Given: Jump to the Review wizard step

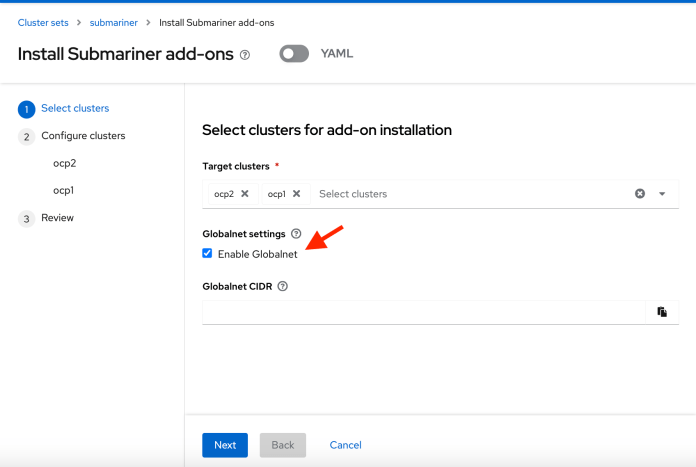Looking at the screenshot, I should 57,218.
